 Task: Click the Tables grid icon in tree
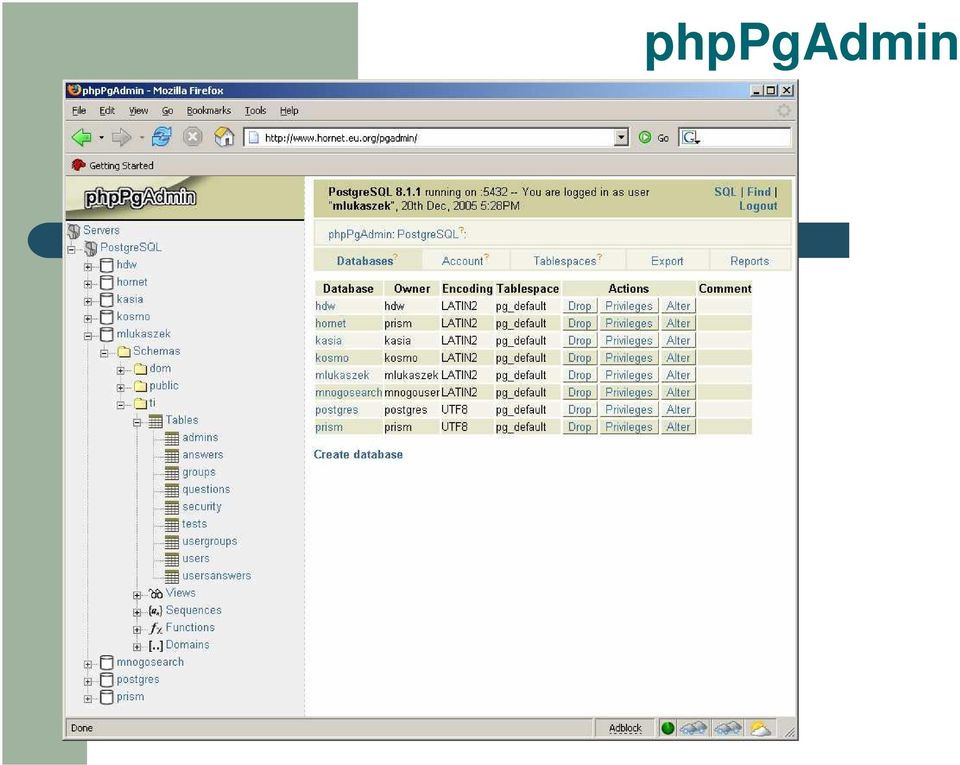156,420
